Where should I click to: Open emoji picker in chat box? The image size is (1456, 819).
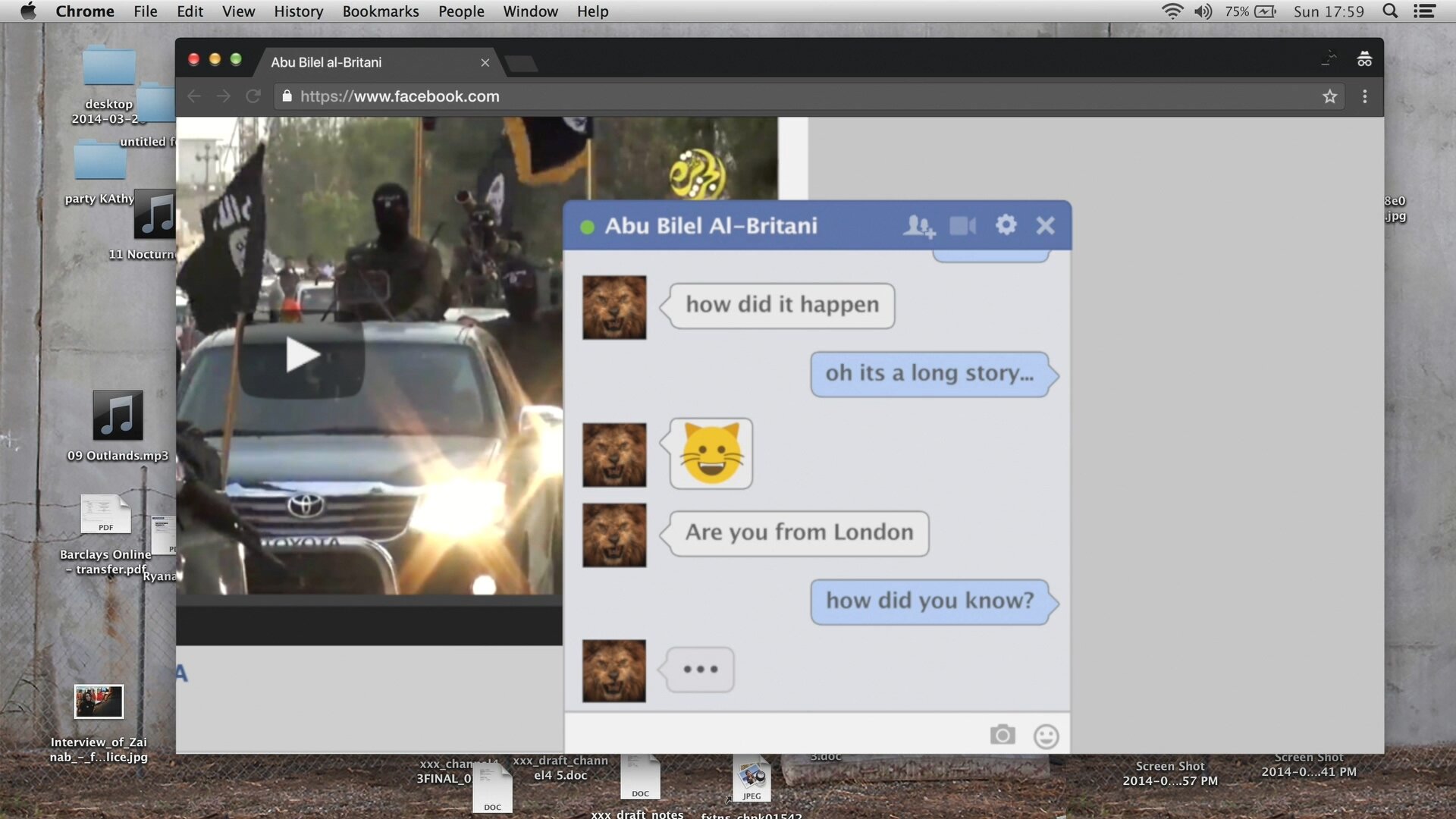pos(1046,736)
